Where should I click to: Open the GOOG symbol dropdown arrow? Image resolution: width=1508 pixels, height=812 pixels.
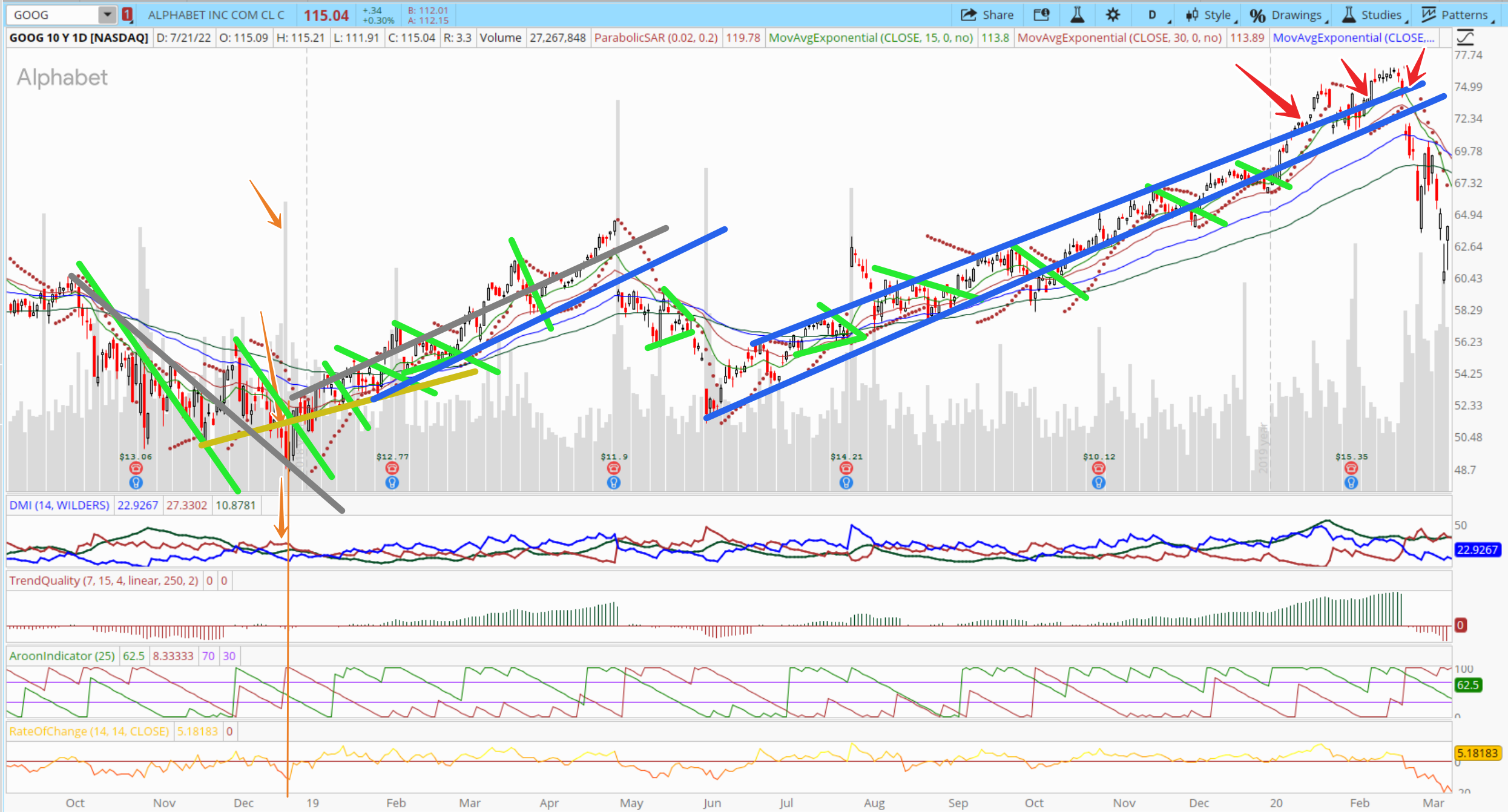(x=107, y=15)
